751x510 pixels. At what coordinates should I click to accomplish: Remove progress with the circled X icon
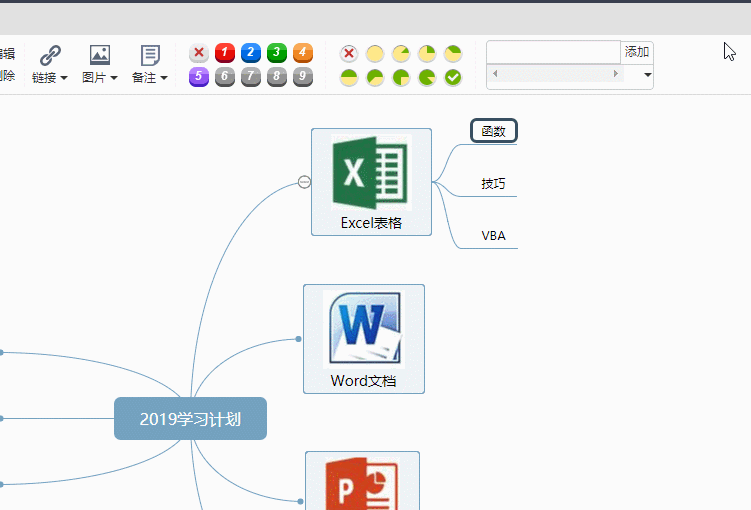coord(349,54)
